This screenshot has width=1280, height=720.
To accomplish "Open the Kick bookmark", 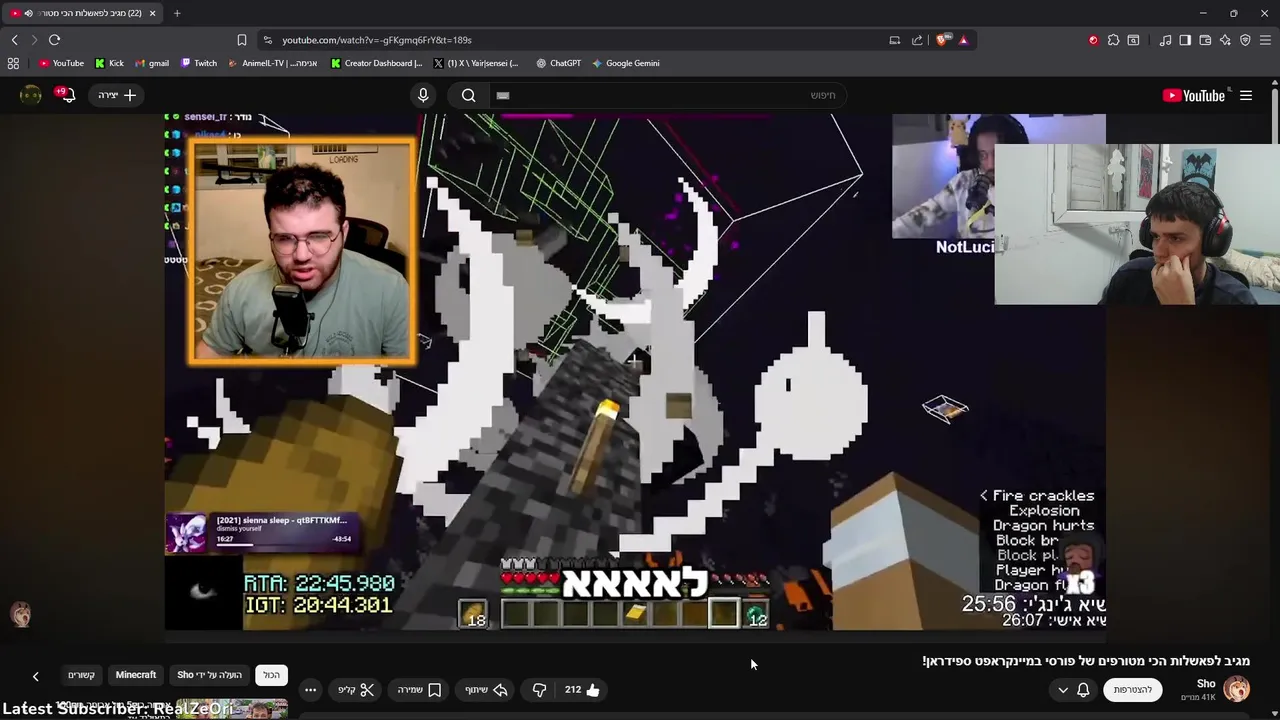I will click(x=109, y=63).
